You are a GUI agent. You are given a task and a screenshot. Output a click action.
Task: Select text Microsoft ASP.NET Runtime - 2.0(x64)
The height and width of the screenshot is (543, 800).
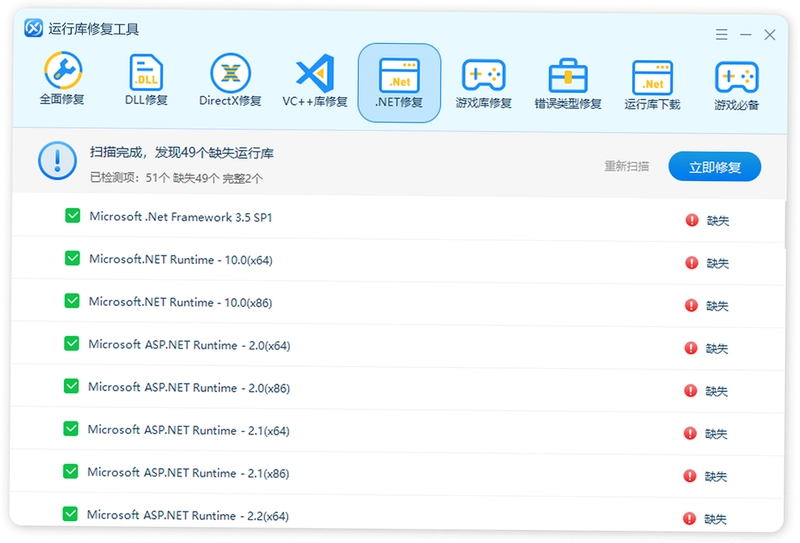[x=189, y=345]
